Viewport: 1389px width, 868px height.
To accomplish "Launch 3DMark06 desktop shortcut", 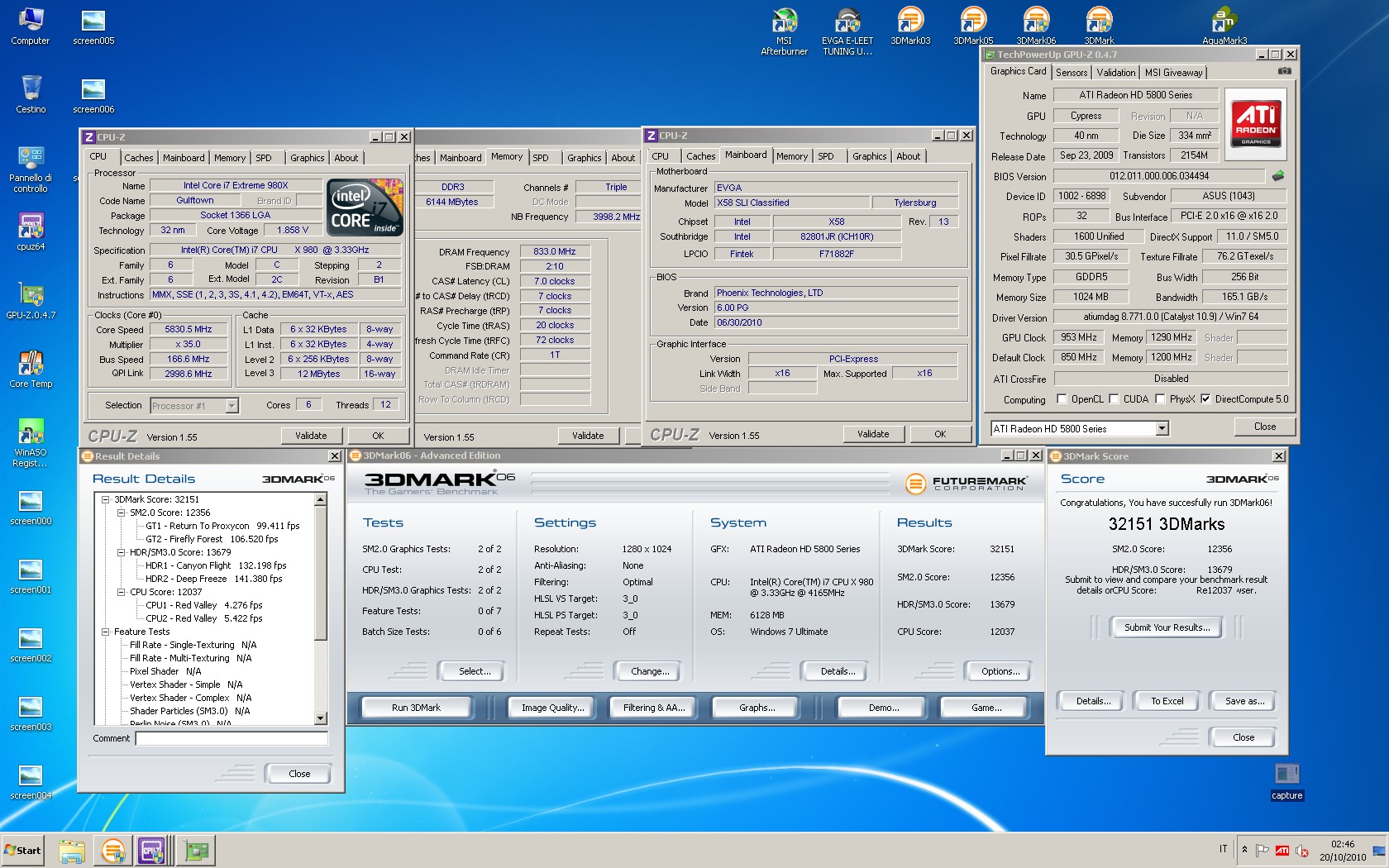I will click(x=1036, y=26).
